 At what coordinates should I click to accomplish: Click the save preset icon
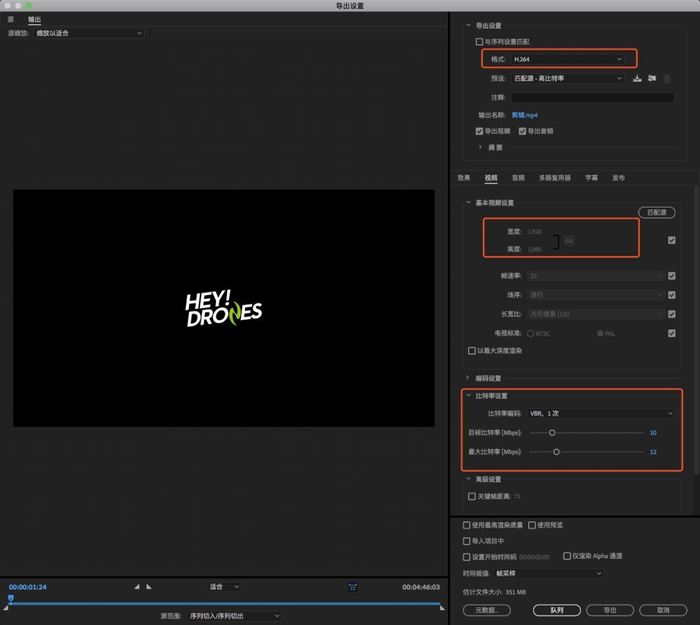[637, 79]
